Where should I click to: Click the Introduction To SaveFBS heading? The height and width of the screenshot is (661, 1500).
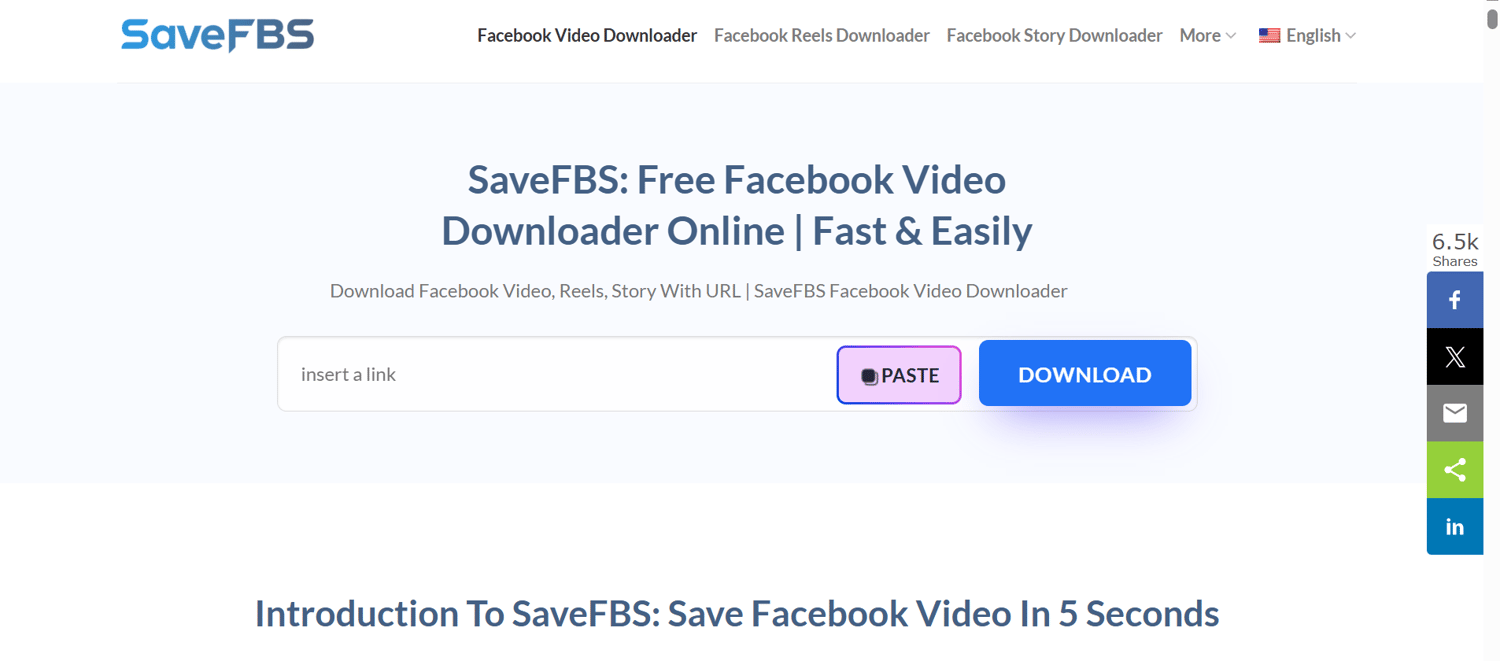(737, 613)
